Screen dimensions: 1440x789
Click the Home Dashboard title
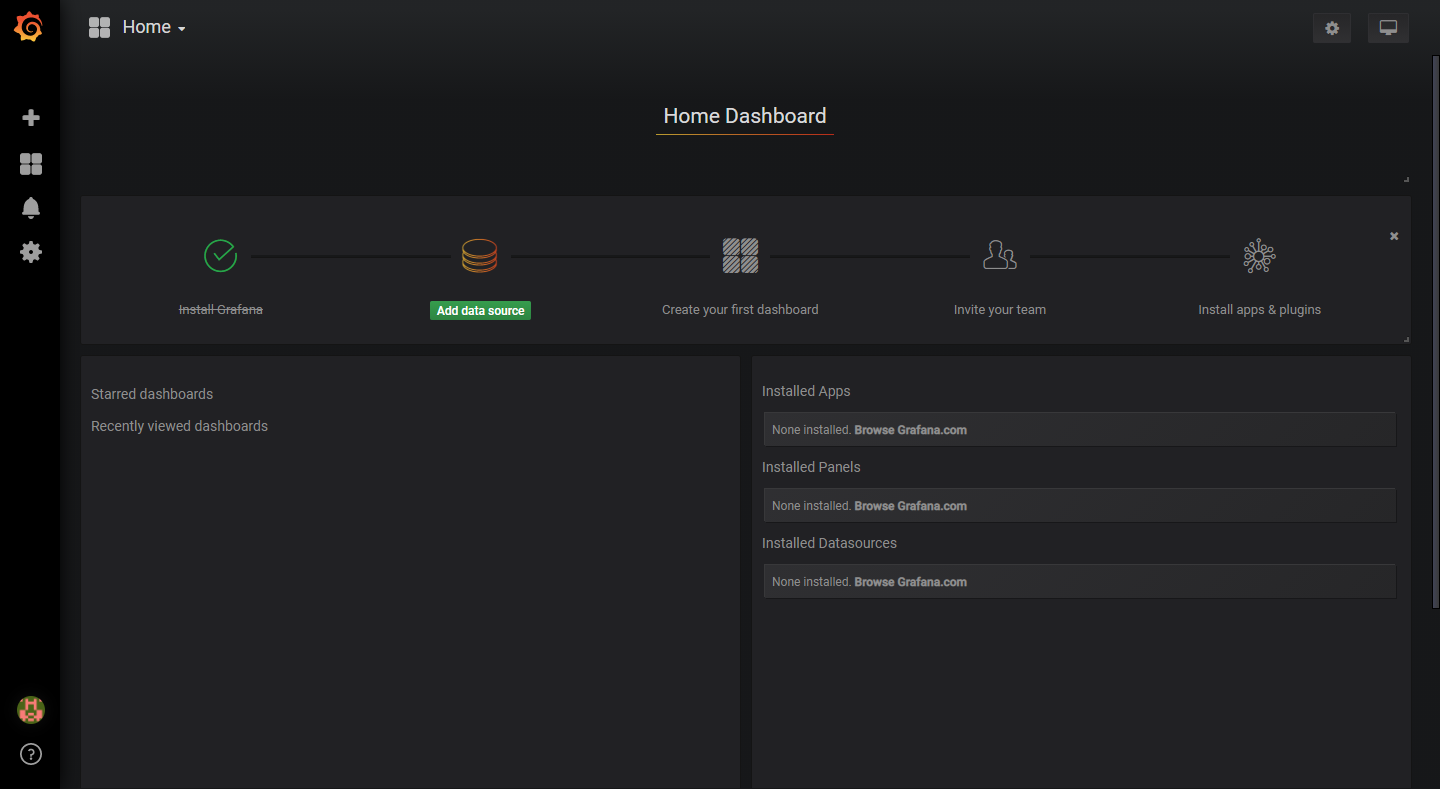point(745,116)
